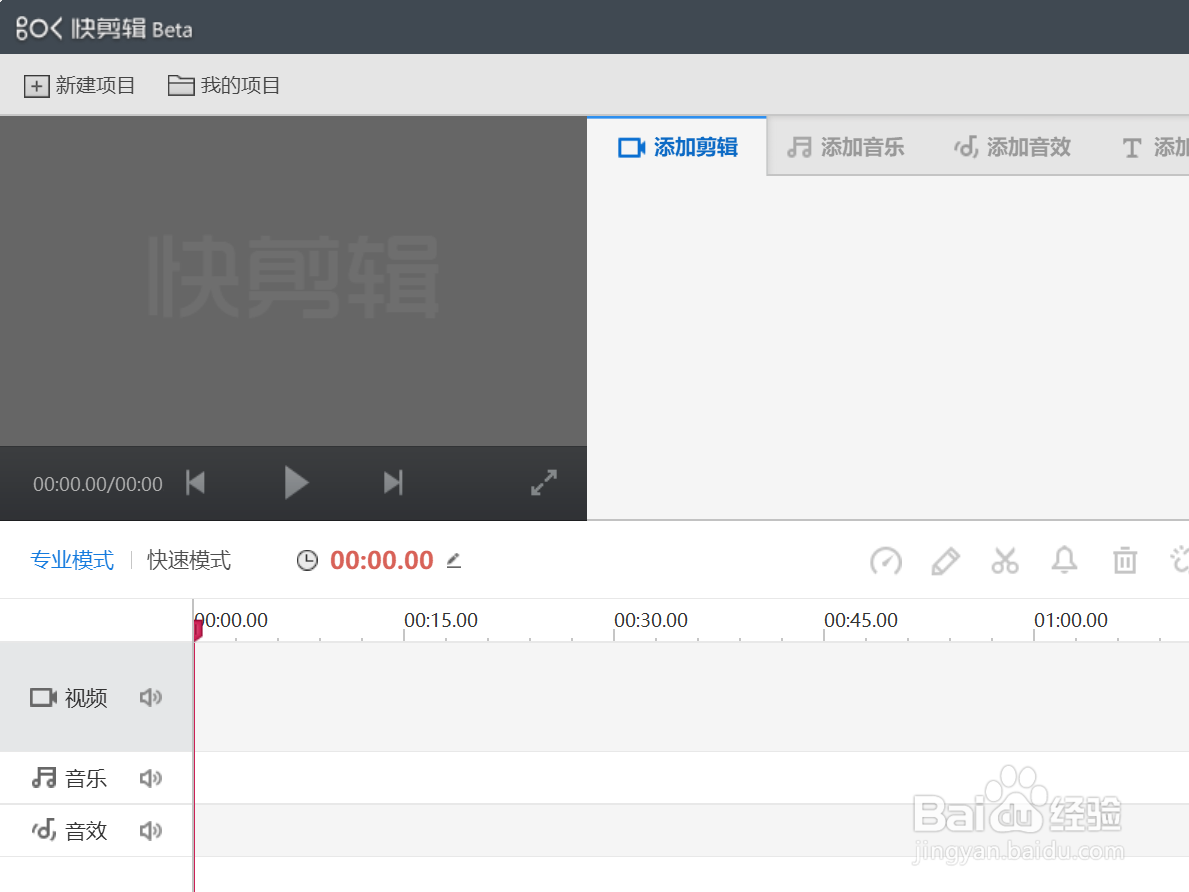Click the 新建项目 new project button

coord(80,86)
